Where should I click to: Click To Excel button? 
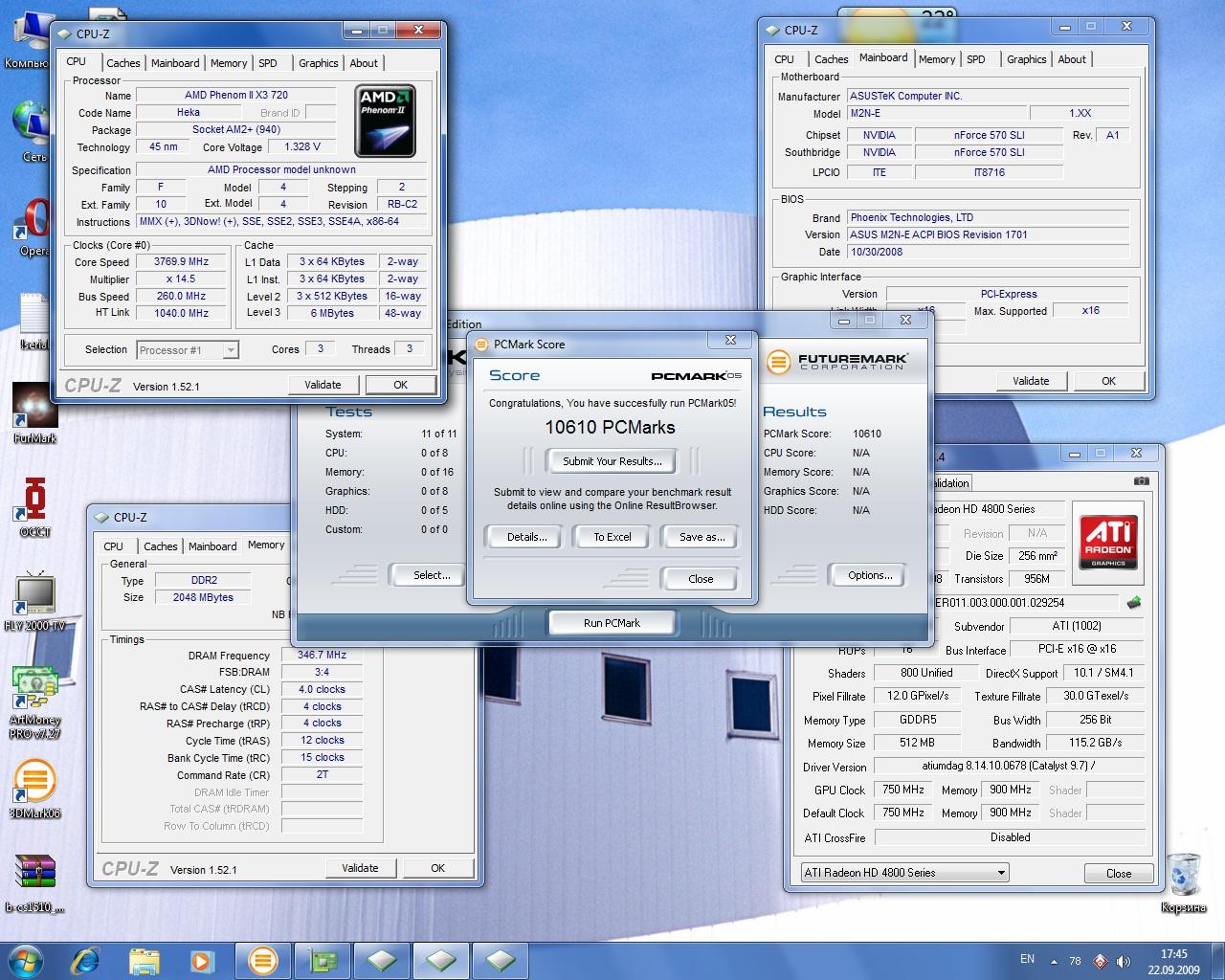[x=612, y=537]
